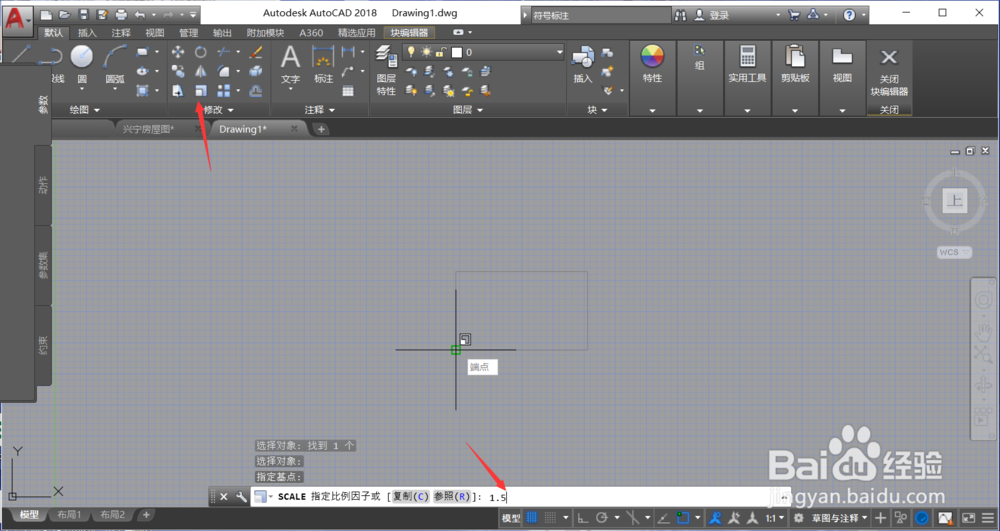1000x531 pixels.
Task: Click the Plot printer icon
Action: (x=121, y=14)
